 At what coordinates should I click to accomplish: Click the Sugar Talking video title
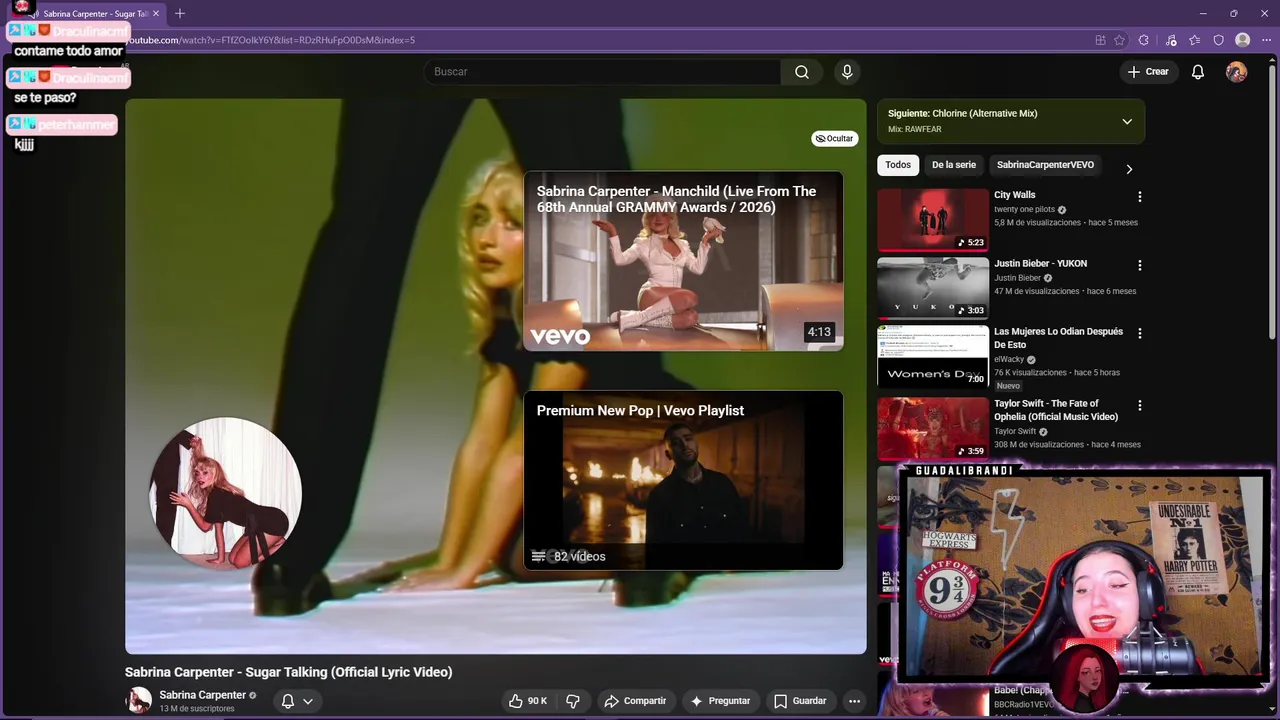tap(288, 672)
